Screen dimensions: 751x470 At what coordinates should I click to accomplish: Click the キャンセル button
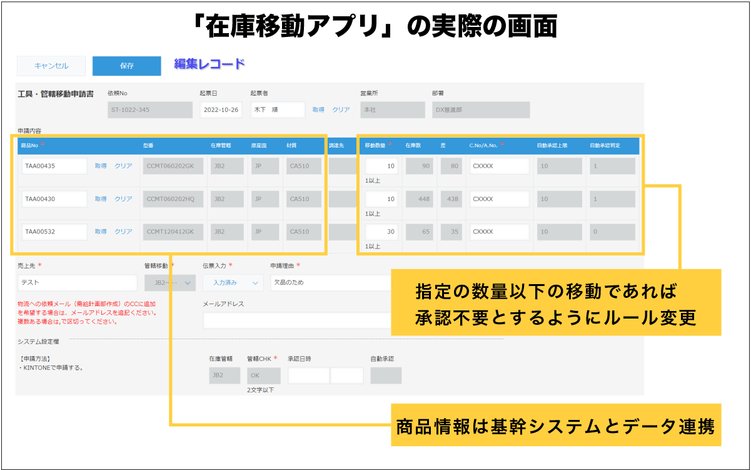[52, 66]
